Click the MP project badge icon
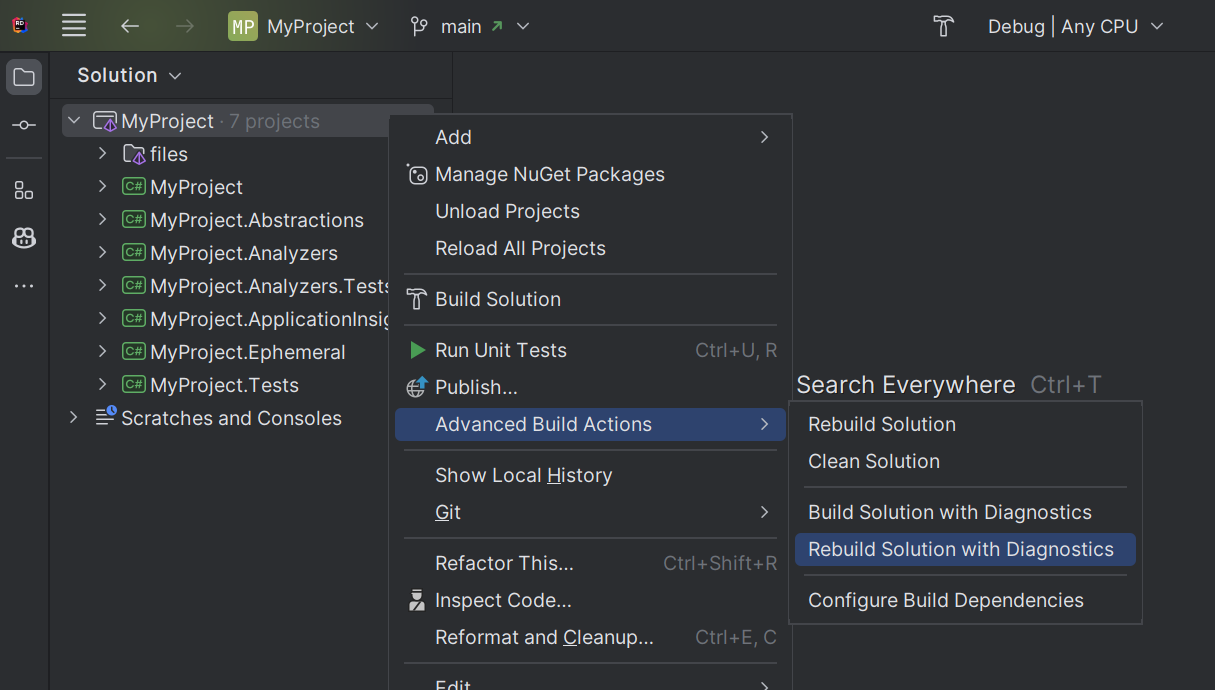Viewport: 1215px width, 690px height. pos(243,26)
